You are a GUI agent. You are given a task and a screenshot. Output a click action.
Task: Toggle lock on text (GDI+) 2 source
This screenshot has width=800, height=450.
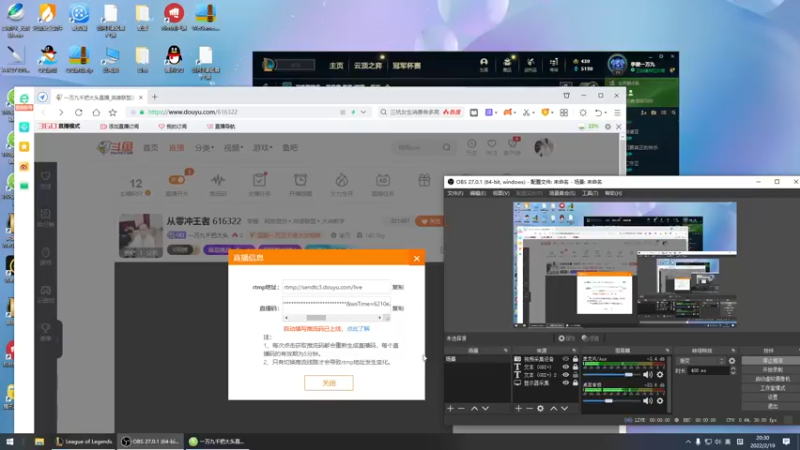[575, 374]
